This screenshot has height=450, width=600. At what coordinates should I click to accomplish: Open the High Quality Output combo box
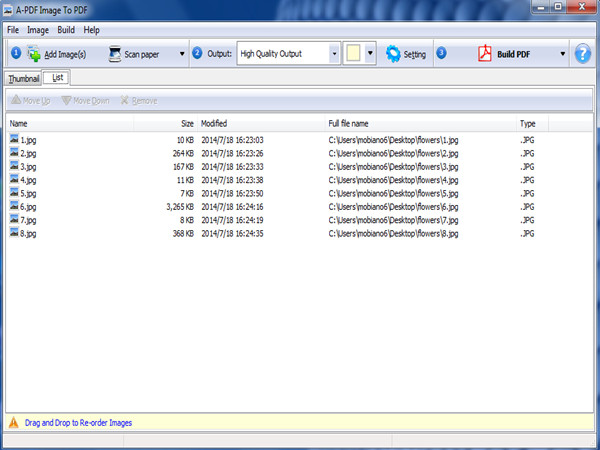pyautogui.click(x=288, y=54)
